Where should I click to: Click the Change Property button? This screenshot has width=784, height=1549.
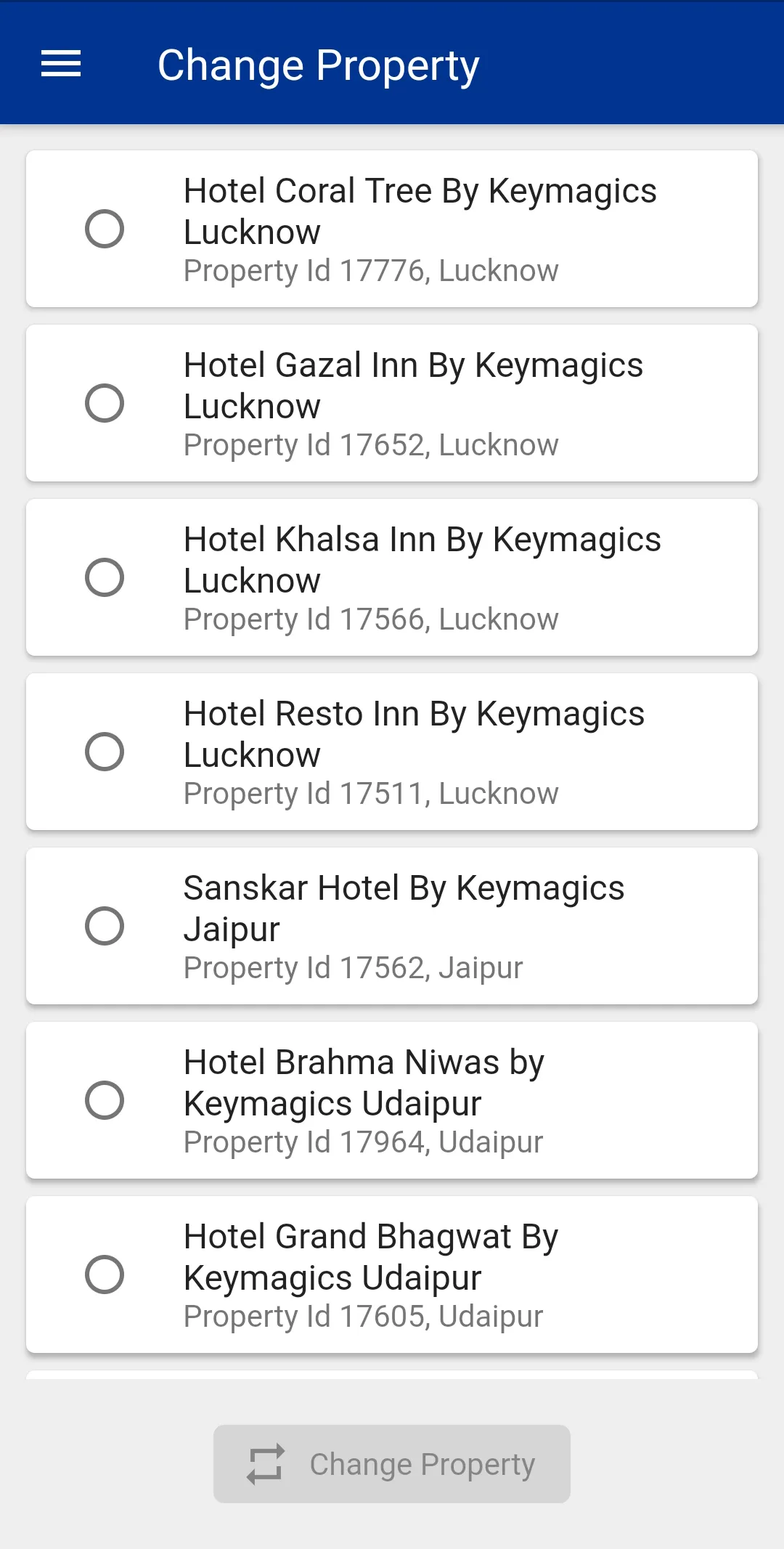[392, 1464]
